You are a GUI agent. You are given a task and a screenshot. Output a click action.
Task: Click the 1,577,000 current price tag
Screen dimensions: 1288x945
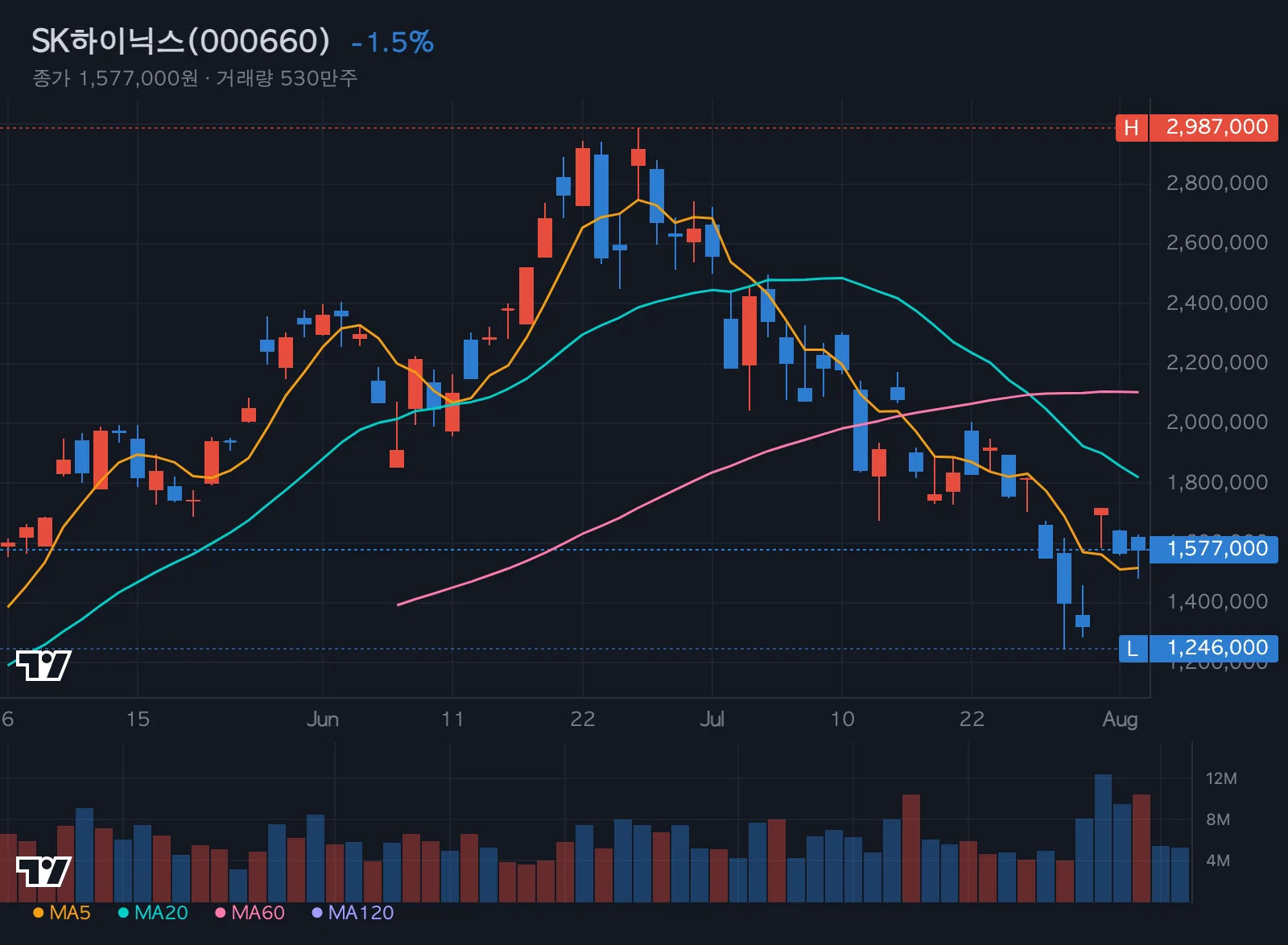coord(1214,550)
